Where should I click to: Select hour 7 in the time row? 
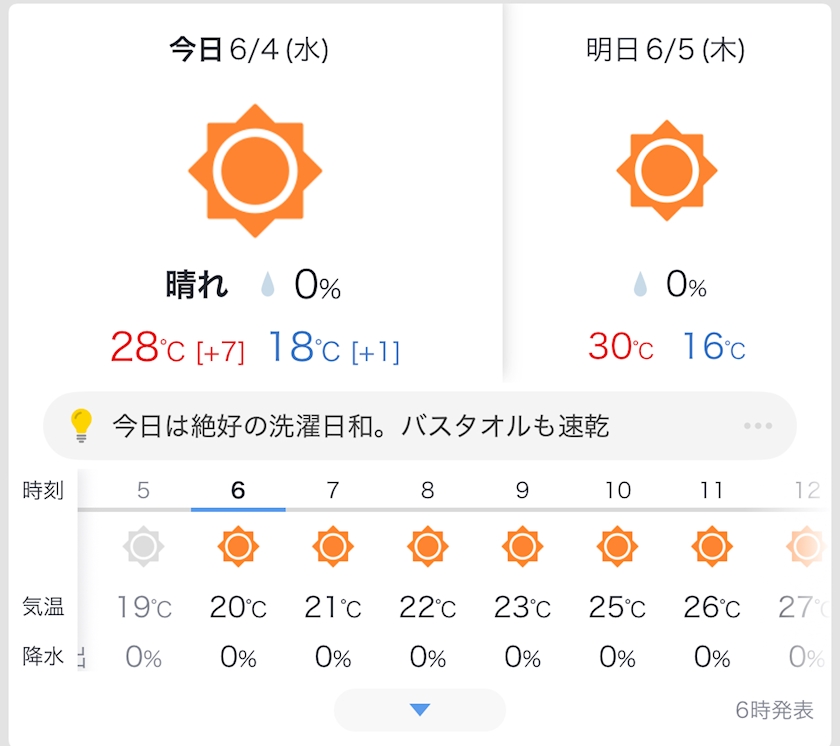(x=333, y=490)
